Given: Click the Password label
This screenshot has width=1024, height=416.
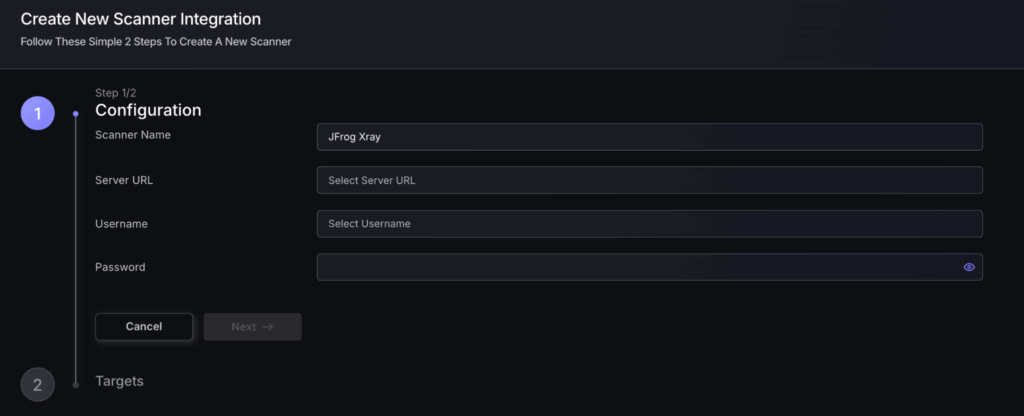Looking at the screenshot, I should point(120,267).
